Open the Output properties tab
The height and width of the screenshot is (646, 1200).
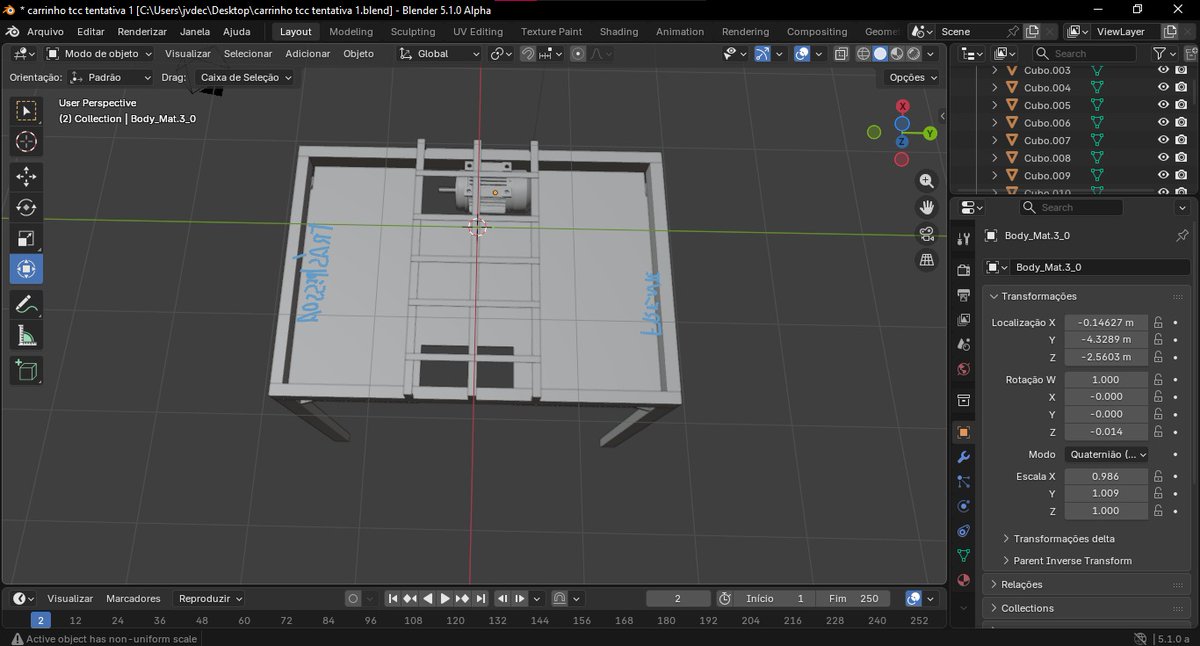[x=964, y=295]
